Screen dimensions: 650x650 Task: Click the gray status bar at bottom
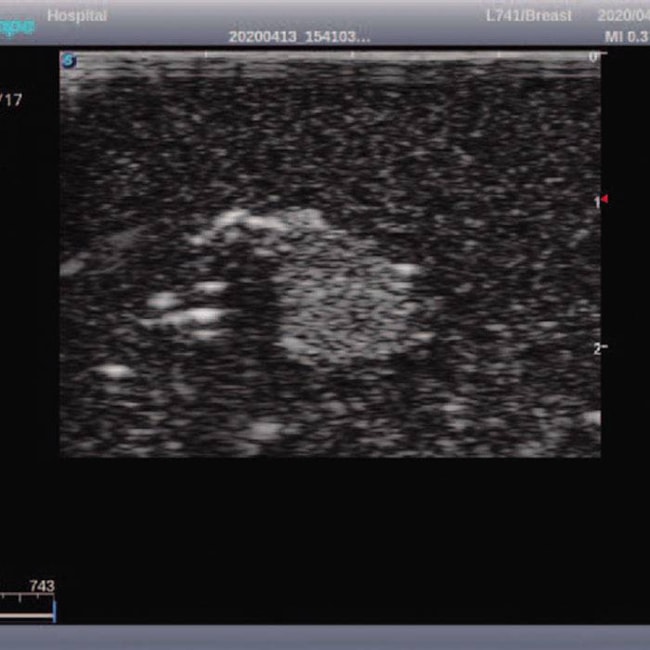point(325,637)
